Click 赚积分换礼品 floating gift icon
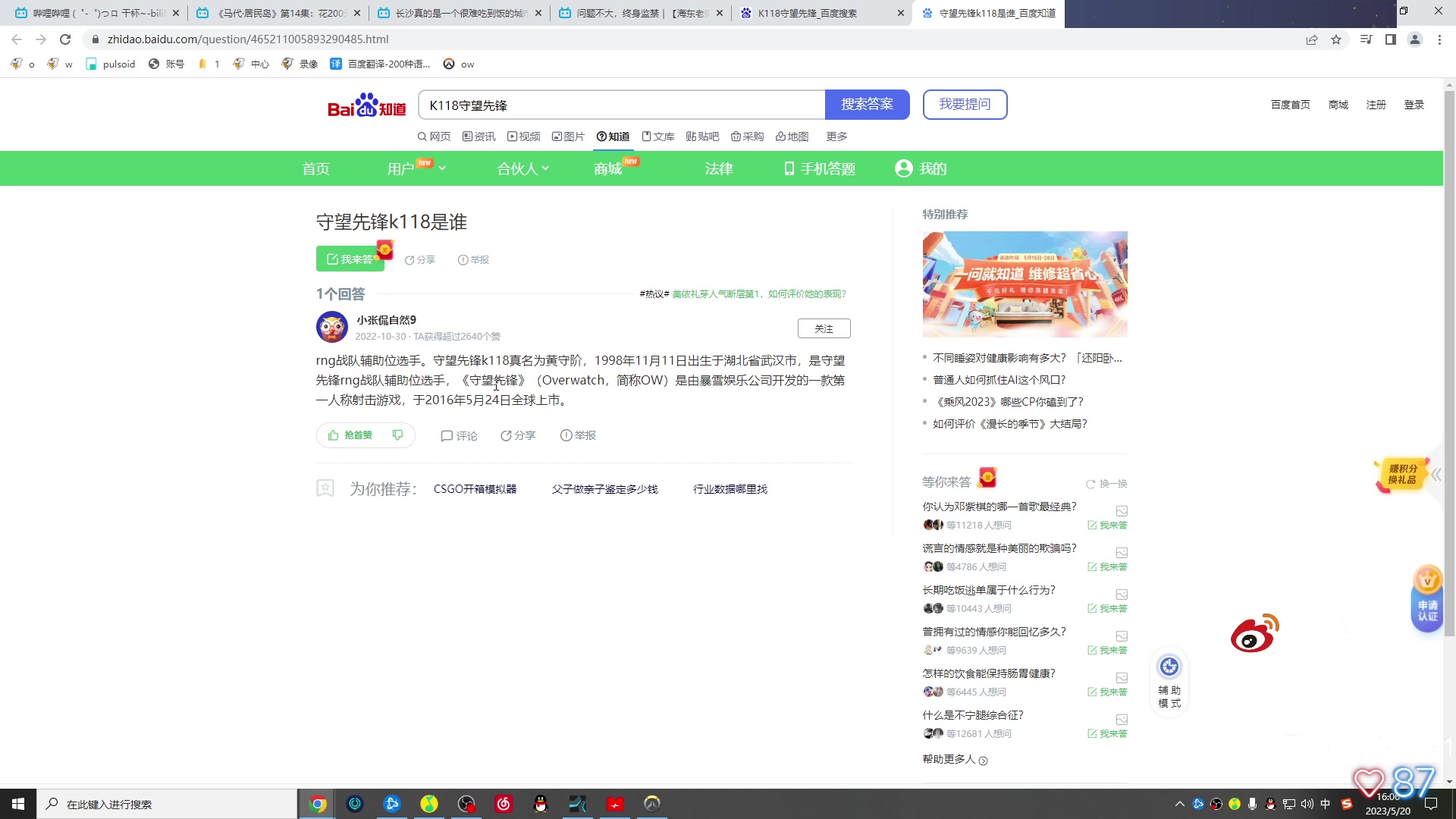The width and height of the screenshot is (1456, 819). click(x=1401, y=475)
